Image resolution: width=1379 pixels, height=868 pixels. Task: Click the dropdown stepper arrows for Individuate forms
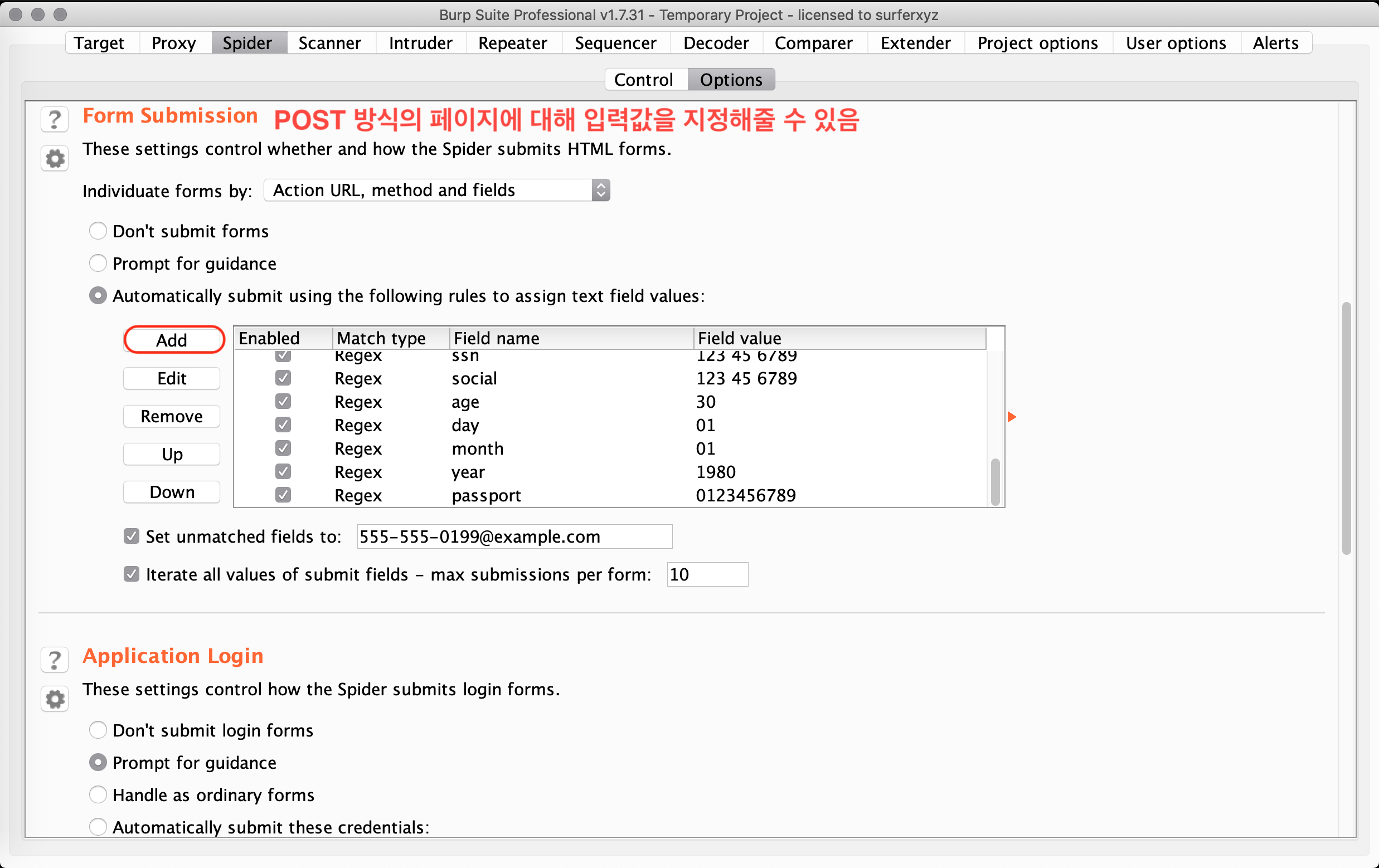click(x=600, y=190)
